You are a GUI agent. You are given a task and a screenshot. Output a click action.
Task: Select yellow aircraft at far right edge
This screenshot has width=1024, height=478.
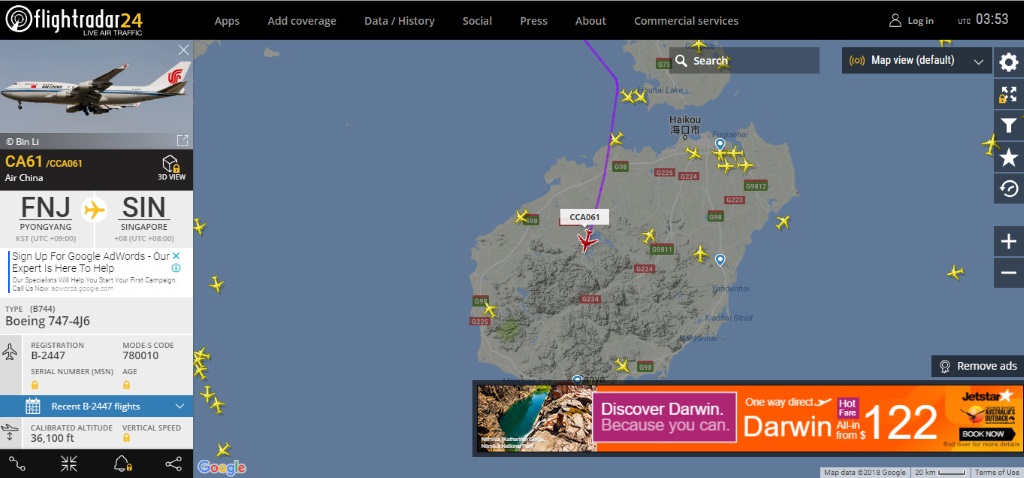tap(991, 144)
